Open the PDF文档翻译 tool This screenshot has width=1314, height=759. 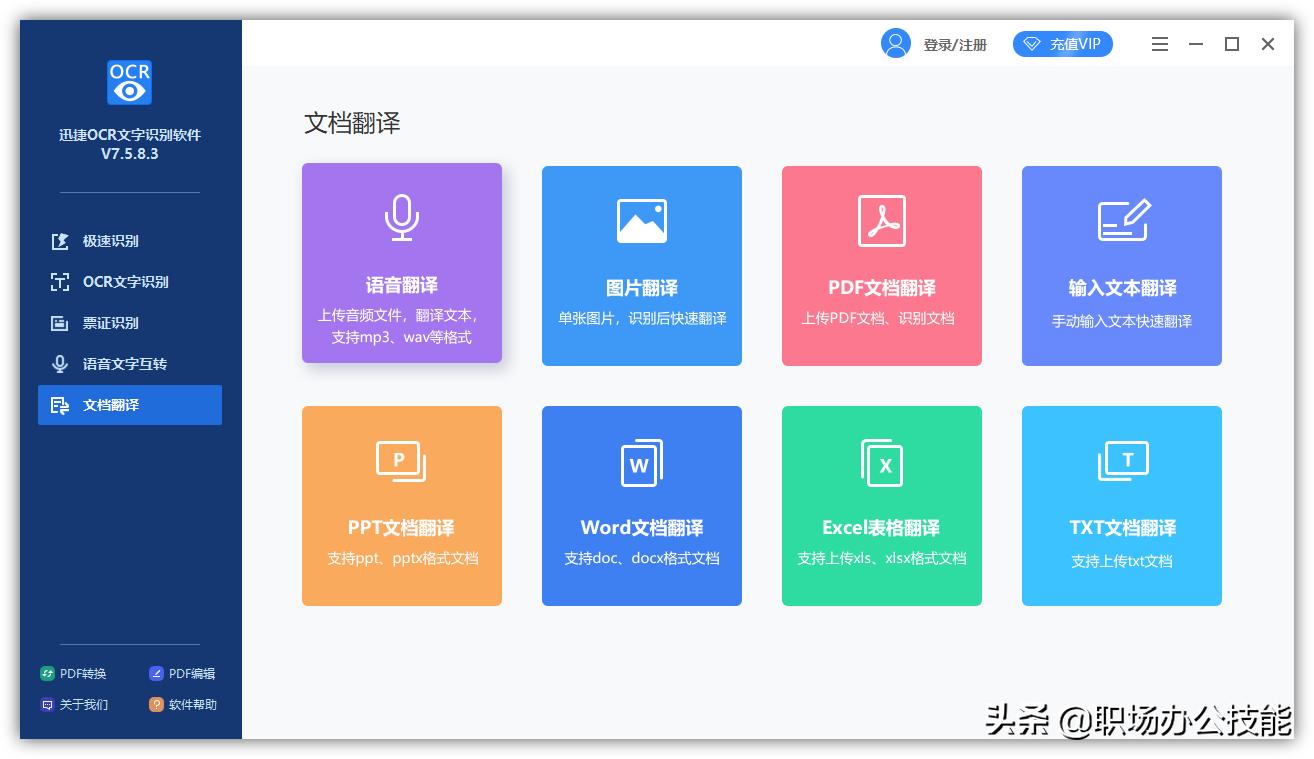coord(881,265)
